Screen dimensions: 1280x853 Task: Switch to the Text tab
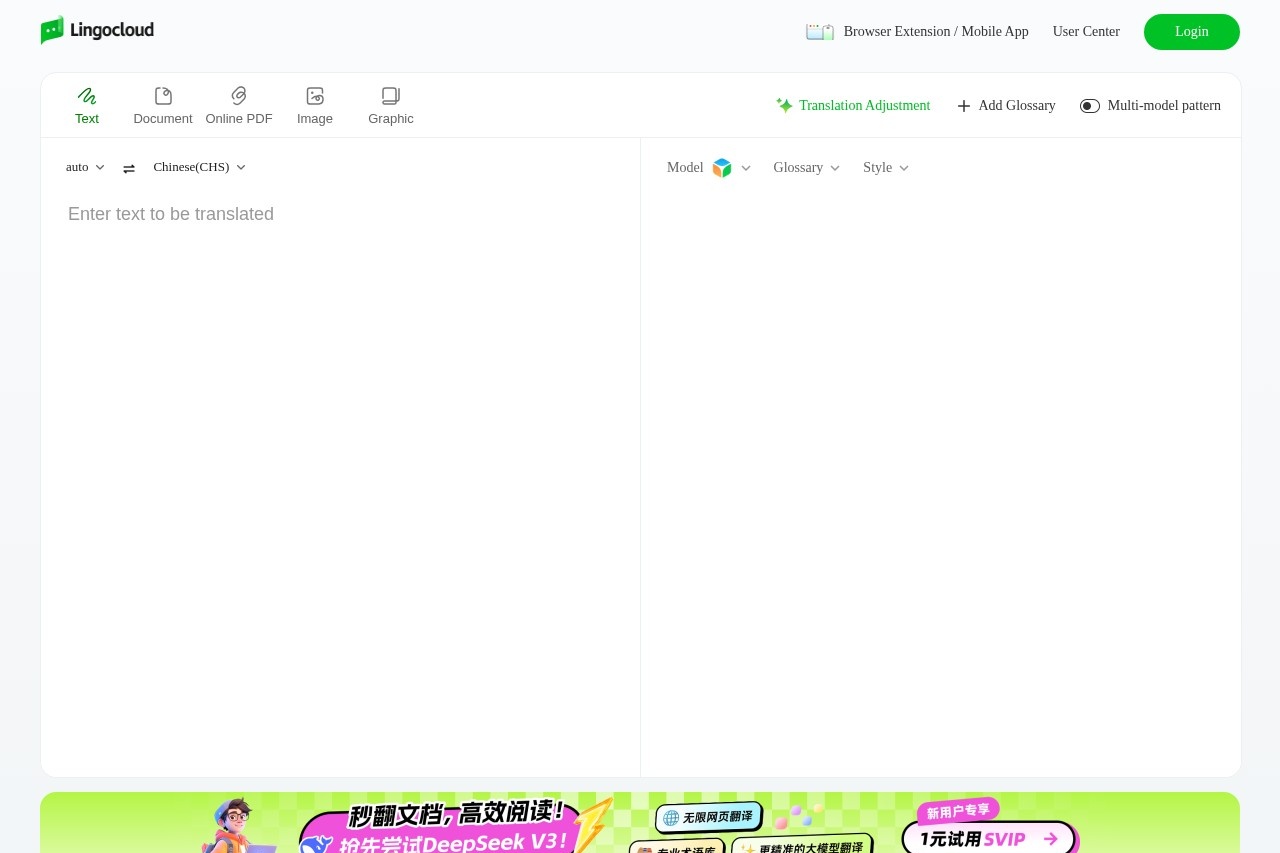click(87, 105)
